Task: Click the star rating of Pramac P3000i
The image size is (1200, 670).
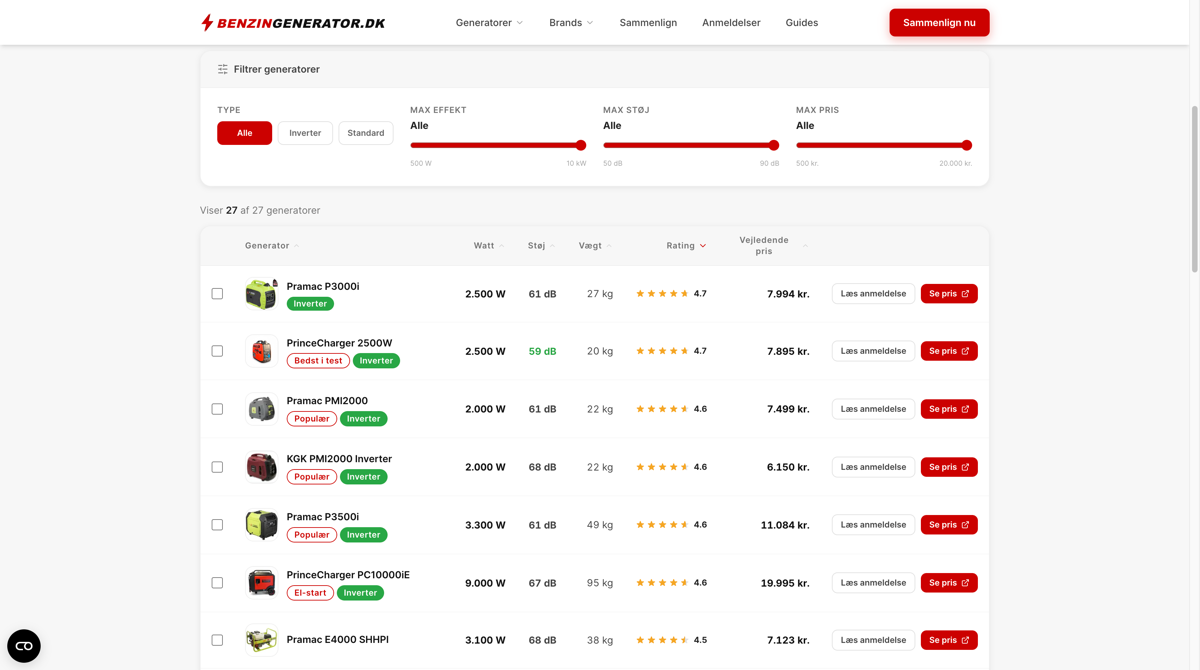Action: pos(662,294)
